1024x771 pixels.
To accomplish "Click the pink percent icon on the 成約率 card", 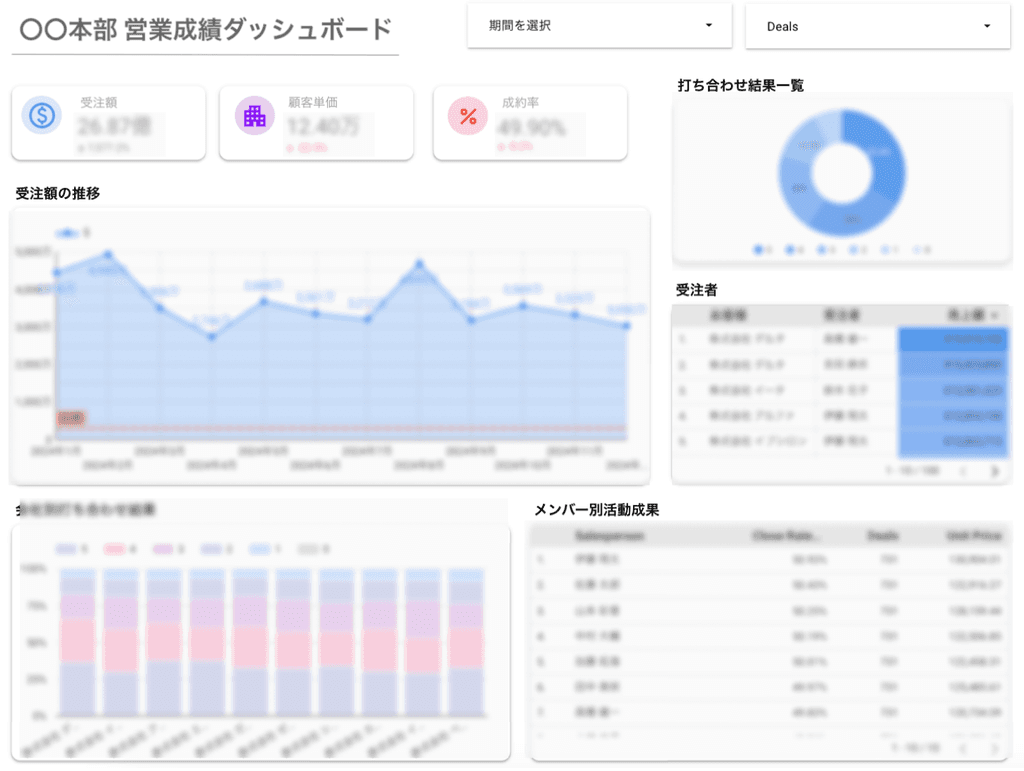I will point(466,115).
